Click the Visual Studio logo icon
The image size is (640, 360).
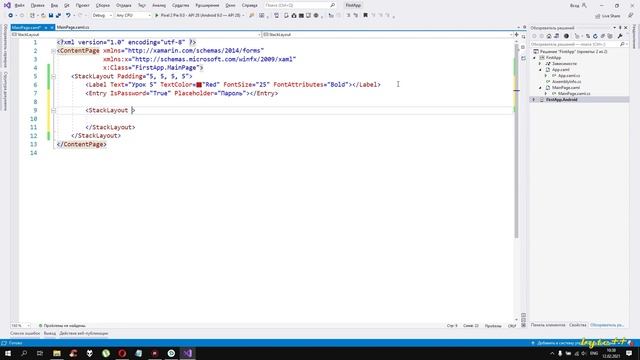coord(7,5)
